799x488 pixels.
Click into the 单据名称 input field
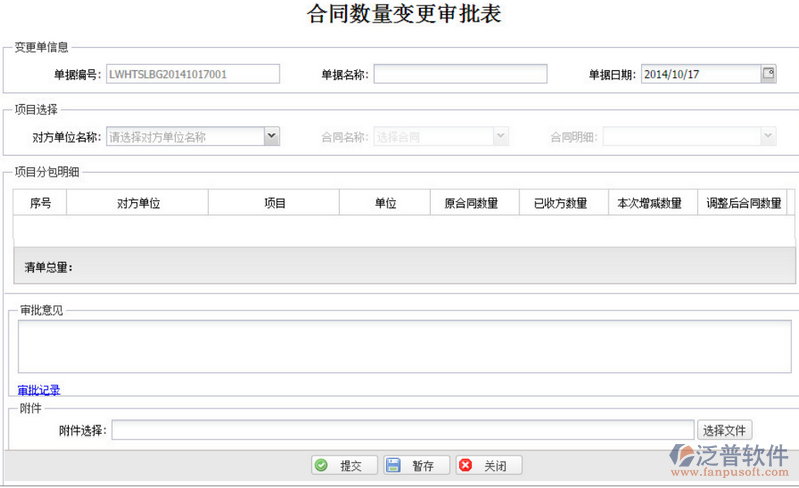pos(460,74)
